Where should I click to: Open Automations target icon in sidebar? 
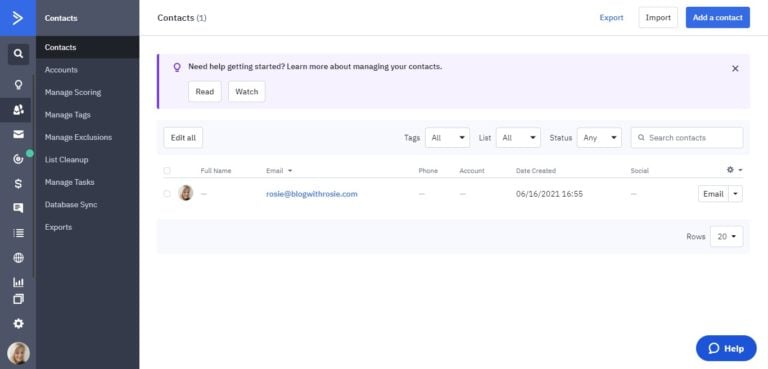[x=18, y=159]
